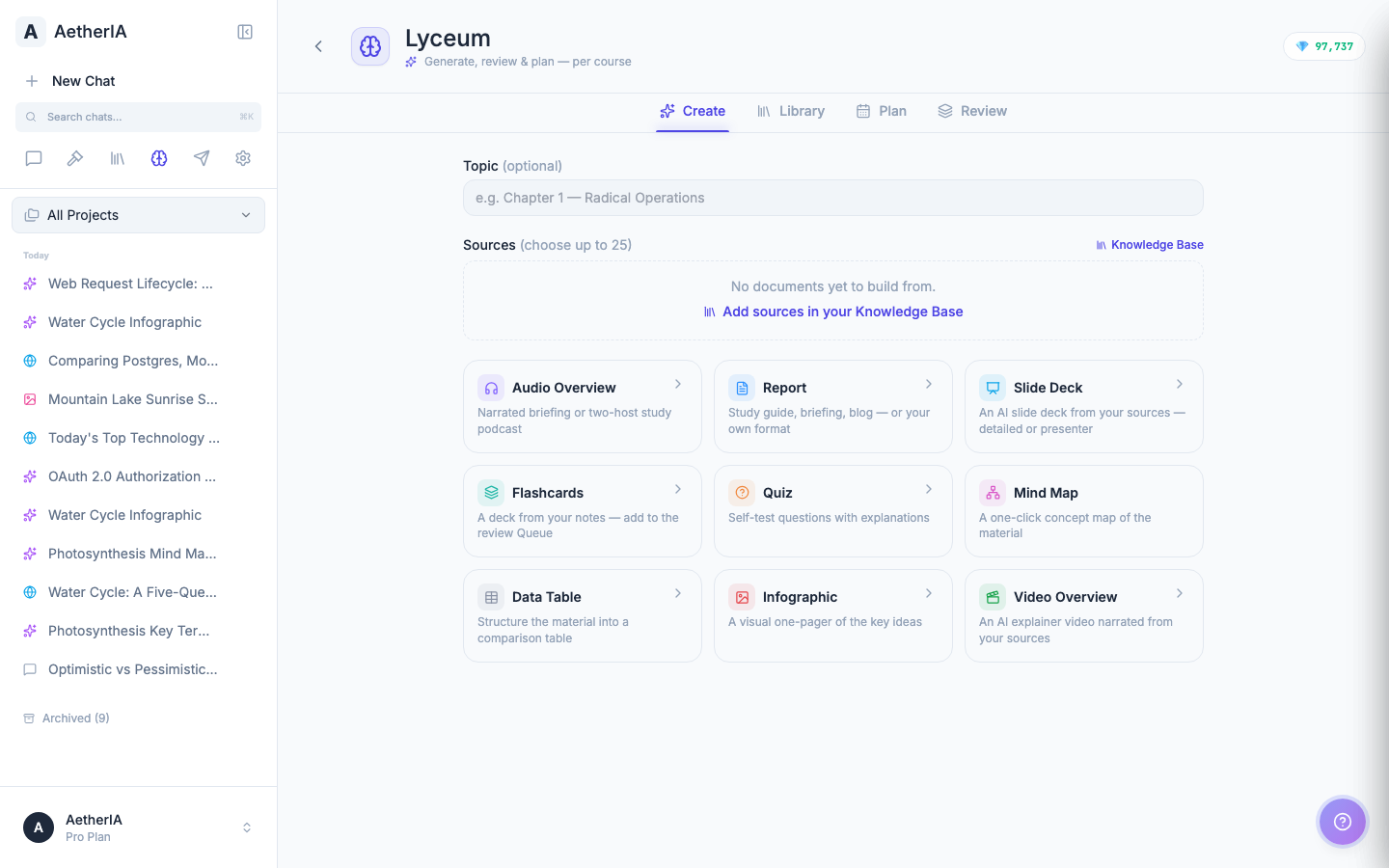Click the Data Table grid icon
This screenshot has height=868, width=1389.
491,597
